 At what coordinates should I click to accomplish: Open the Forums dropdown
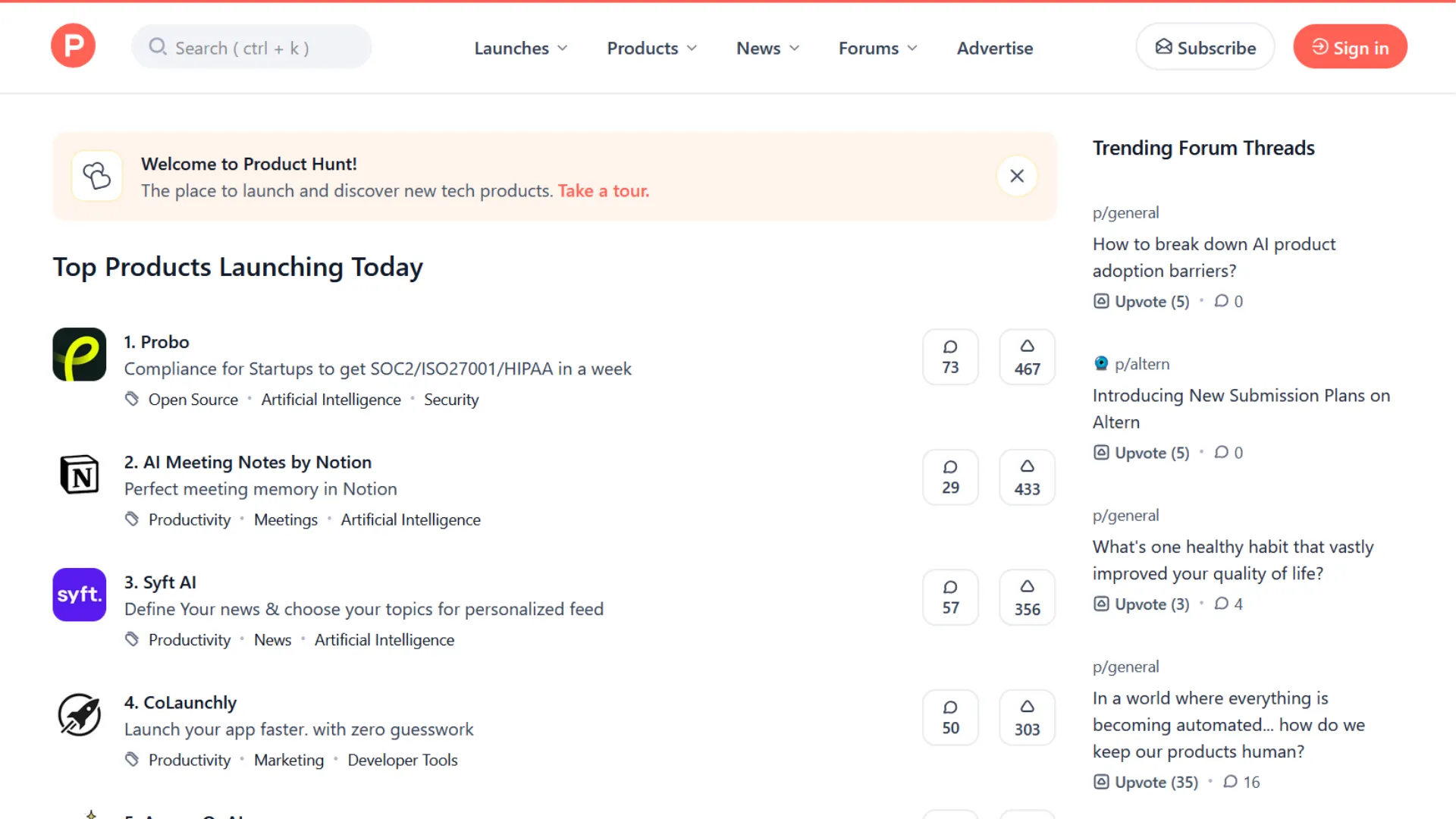(x=877, y=48)
